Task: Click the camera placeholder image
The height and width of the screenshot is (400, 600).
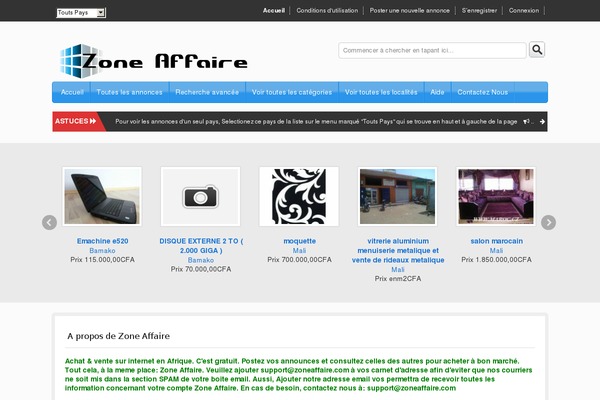Action: pyautogui.click(x=201, y=196)
